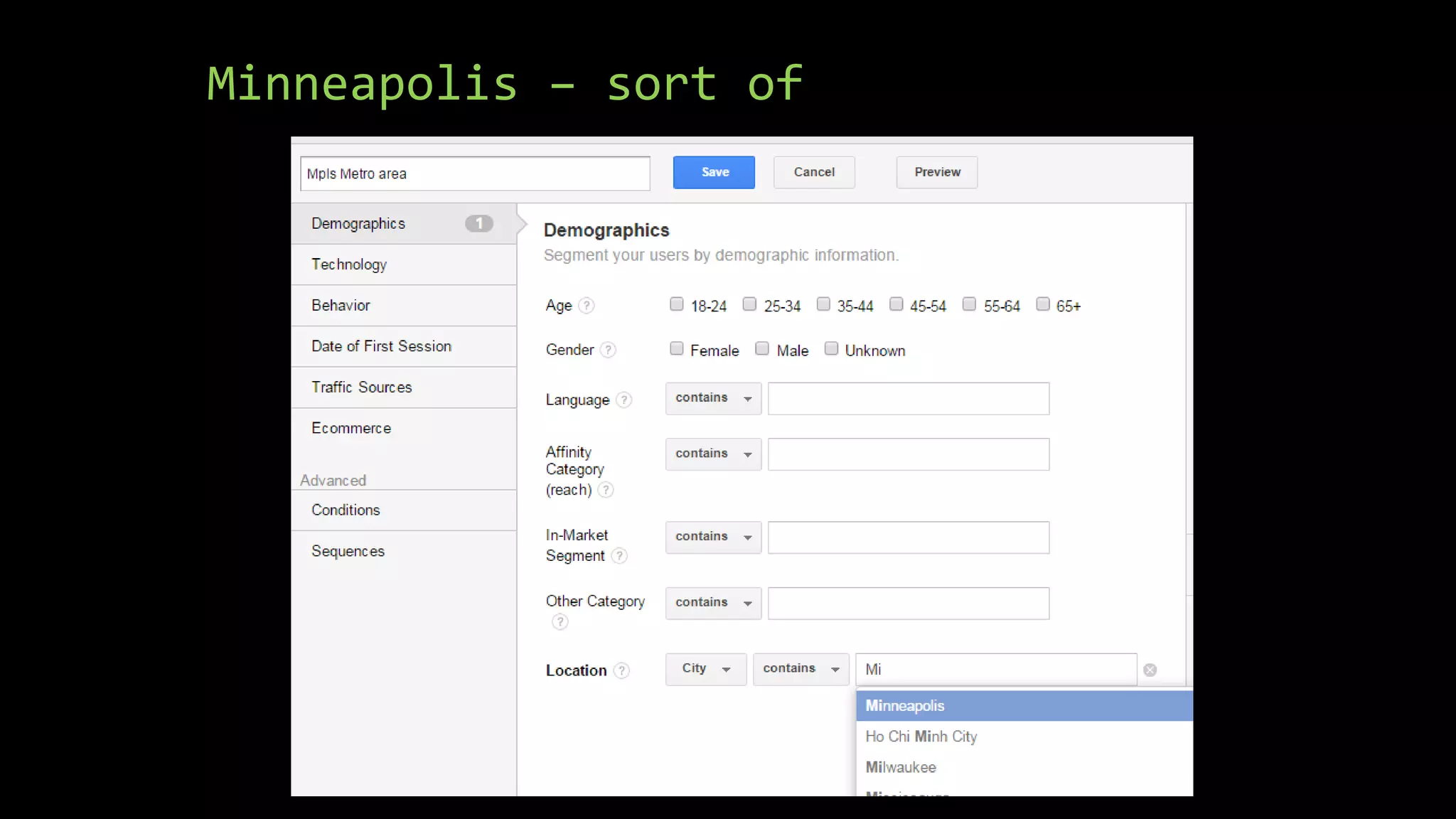Screen dimensions: 1456x819
Task: Check the 18-24 age checkbox
Action: (676, 304)
